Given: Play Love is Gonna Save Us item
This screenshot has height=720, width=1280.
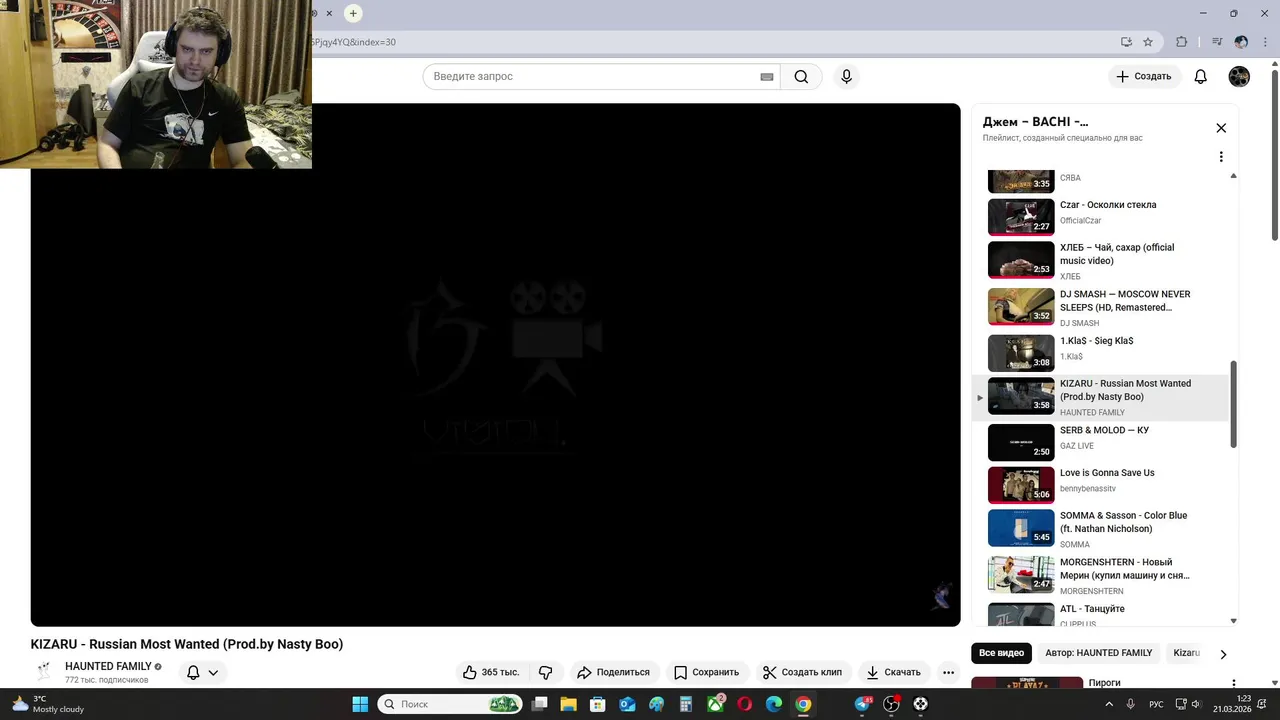Looking at the screenshot, I should point(1100,485).
